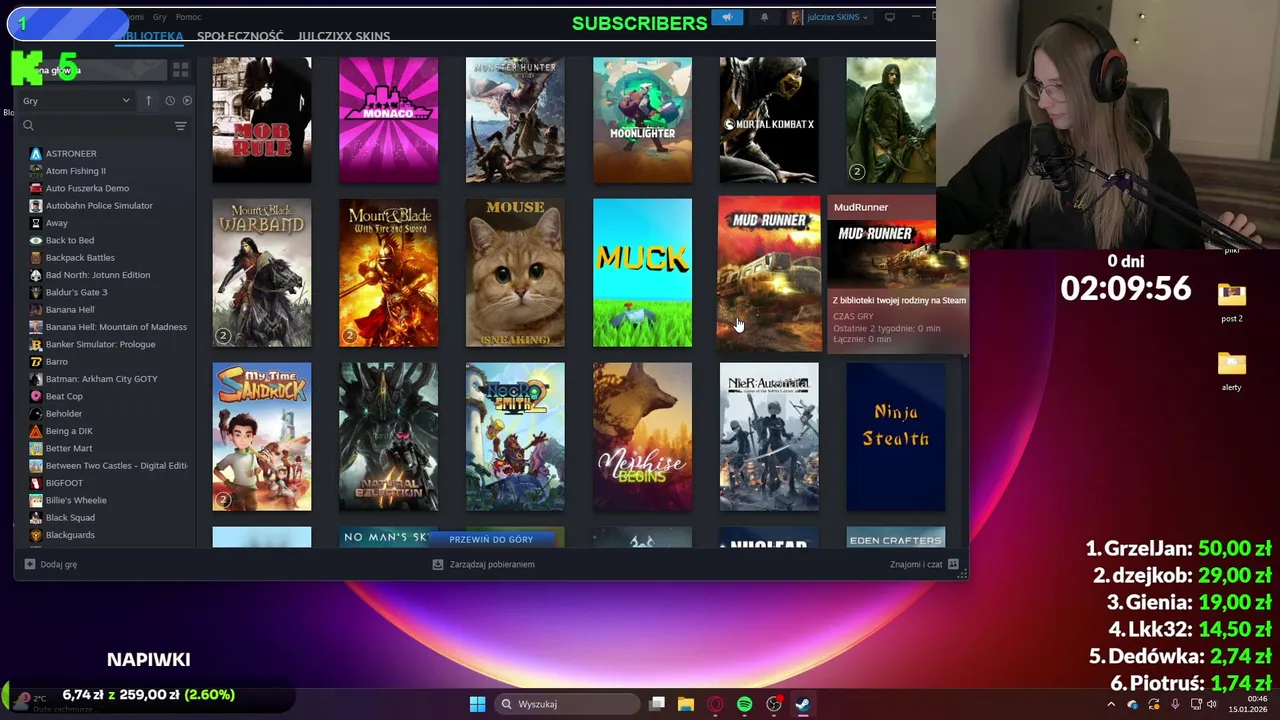The width and height of the screenshot is (1280, 720).
Task: Open the Nephise Begins cover
Action: [642, 437]
